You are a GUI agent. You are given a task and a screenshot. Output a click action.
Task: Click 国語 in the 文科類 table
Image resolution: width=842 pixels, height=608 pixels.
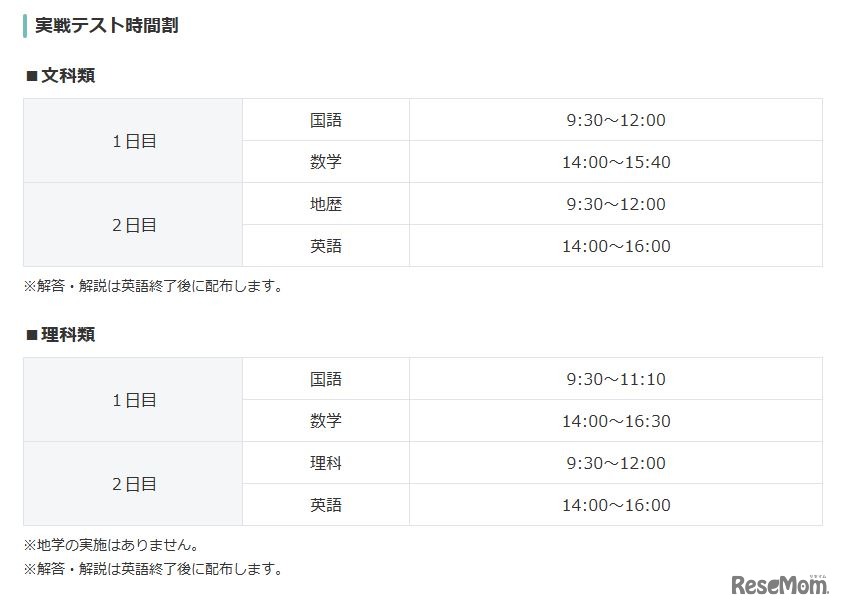pos(326,120)
